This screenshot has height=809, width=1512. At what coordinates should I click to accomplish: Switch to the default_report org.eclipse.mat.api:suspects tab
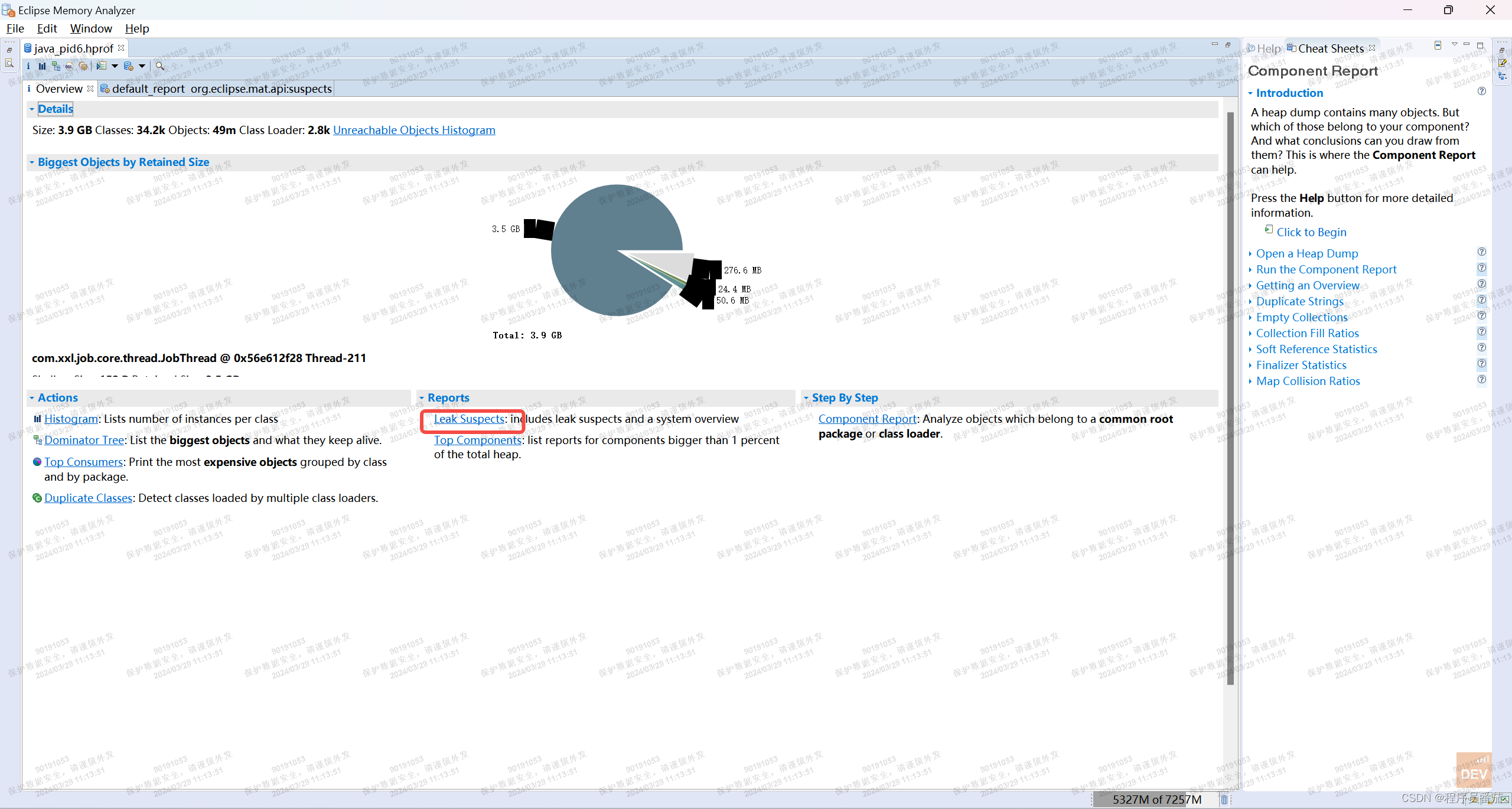(219, 89)
